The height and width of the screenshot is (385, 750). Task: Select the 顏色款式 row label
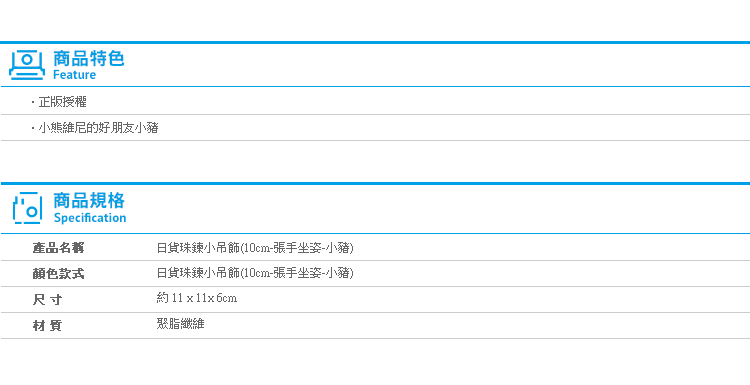(x=58, y=274)
